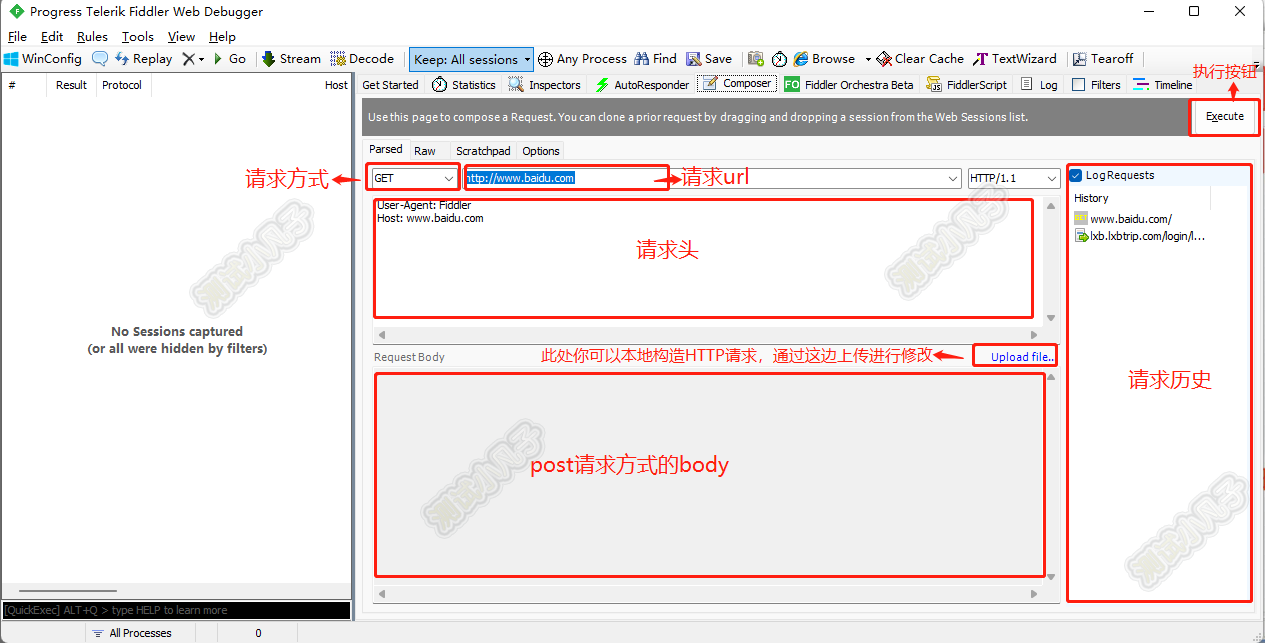This screenshot has height=643, width=1265.
Task: Click the camera screenshot icon in toolbar
Action: [x=756, y=59]
